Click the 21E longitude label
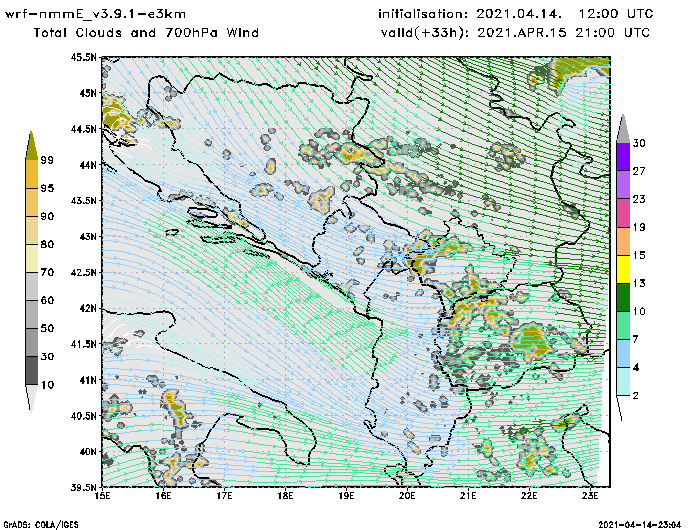This screenshot has width=700, height=530. (468, 496)
